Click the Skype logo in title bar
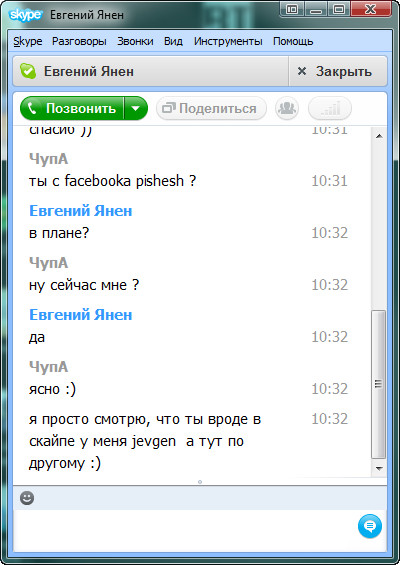 click(x=26, y=15)
